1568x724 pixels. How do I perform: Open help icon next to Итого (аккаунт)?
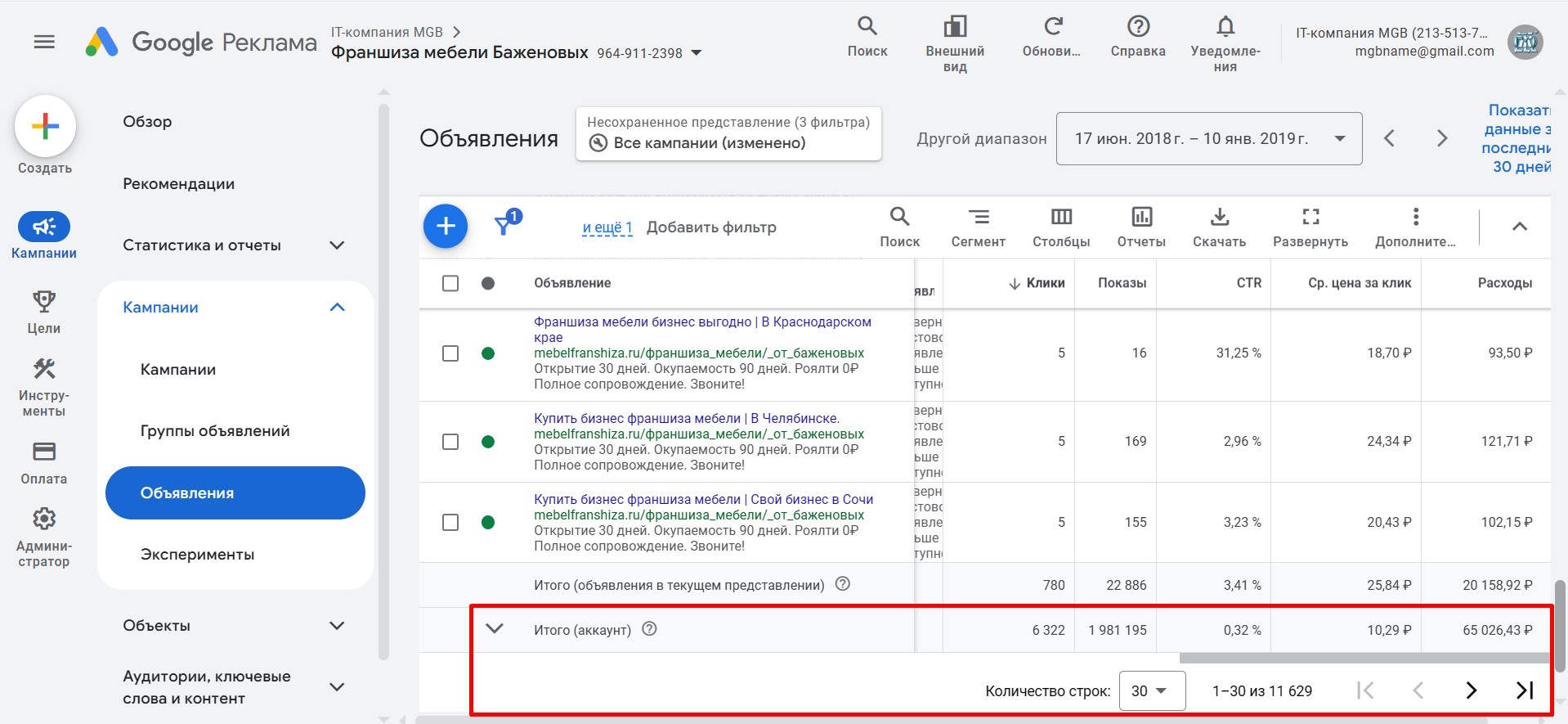point(649,629)
